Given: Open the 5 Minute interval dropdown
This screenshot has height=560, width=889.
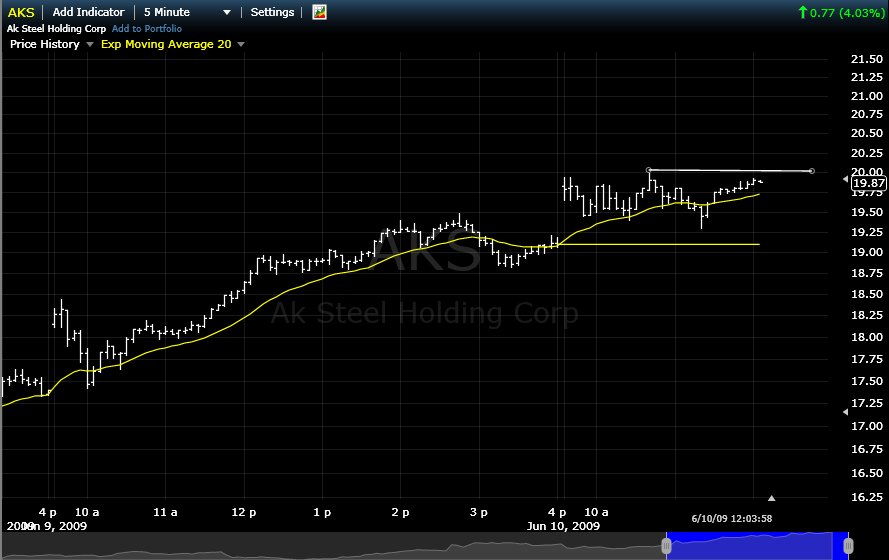Looking at the screenshot, I should 187,12.
